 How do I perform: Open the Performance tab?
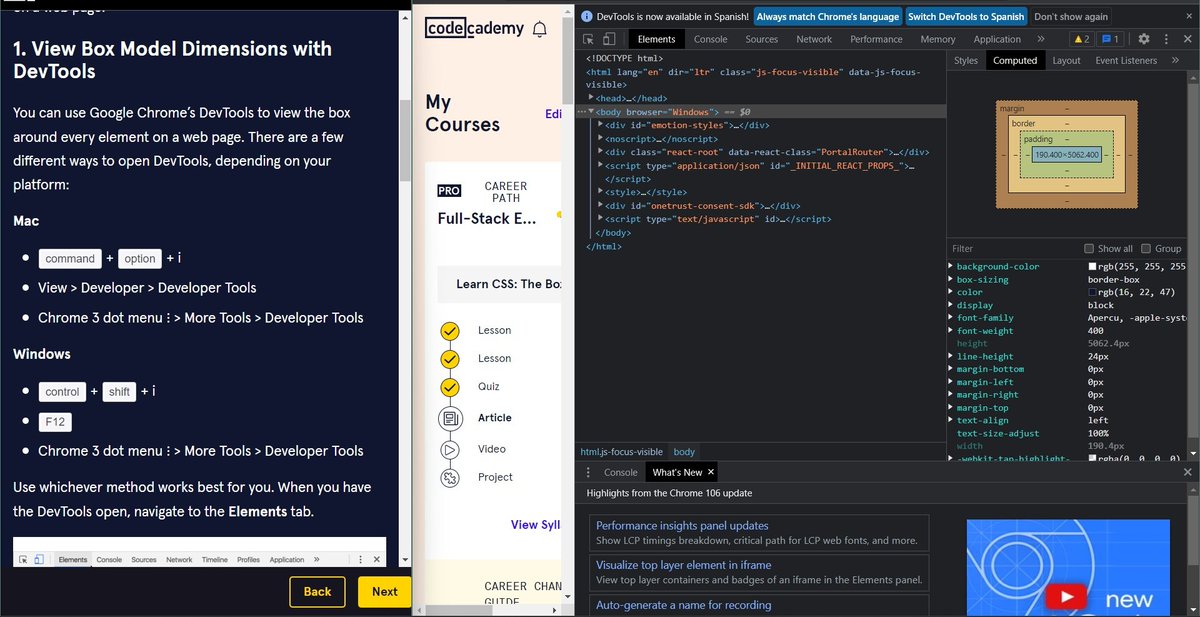coord(876,39)
